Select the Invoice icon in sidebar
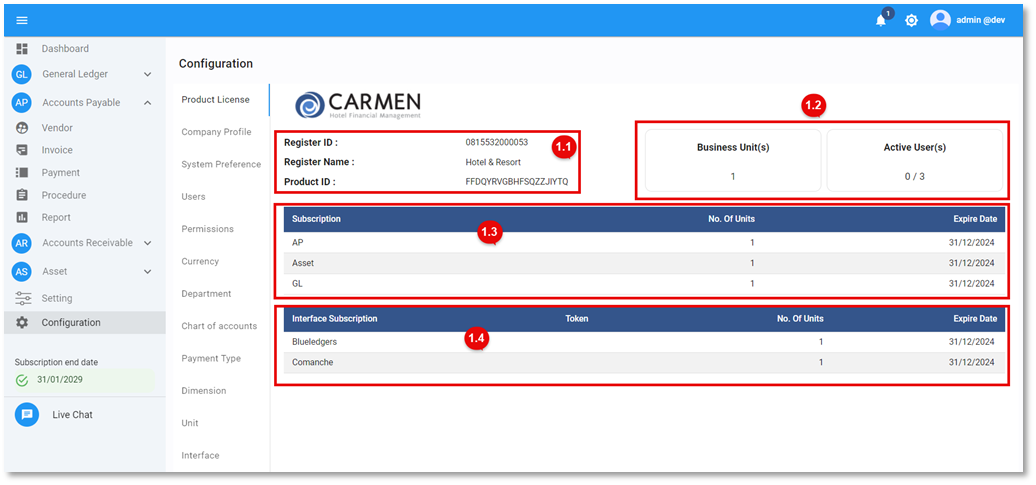Viewport: 1036px width, 485px height. (22, 150)
